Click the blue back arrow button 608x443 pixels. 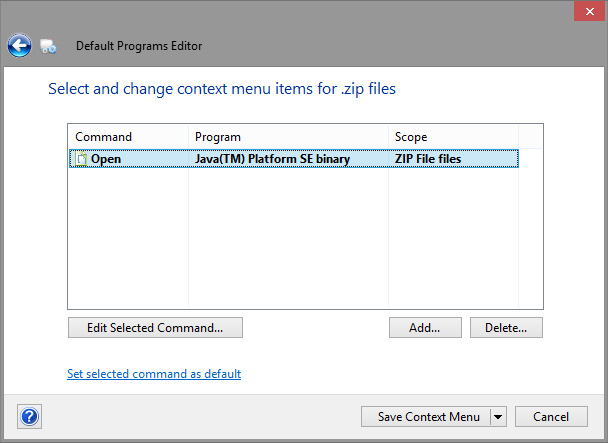(x=19, y=45)
